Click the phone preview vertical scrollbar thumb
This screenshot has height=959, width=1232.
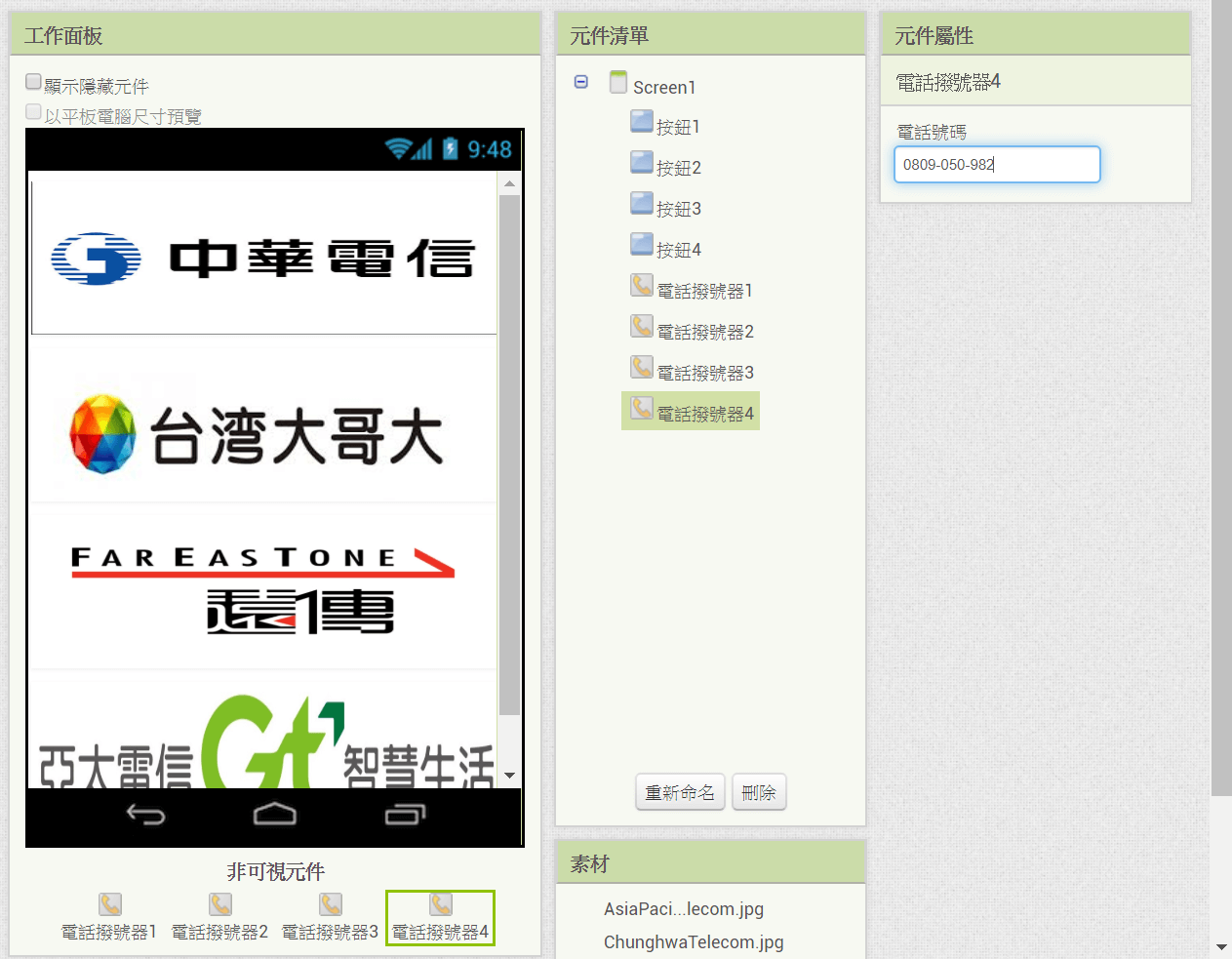coord(509,456)
